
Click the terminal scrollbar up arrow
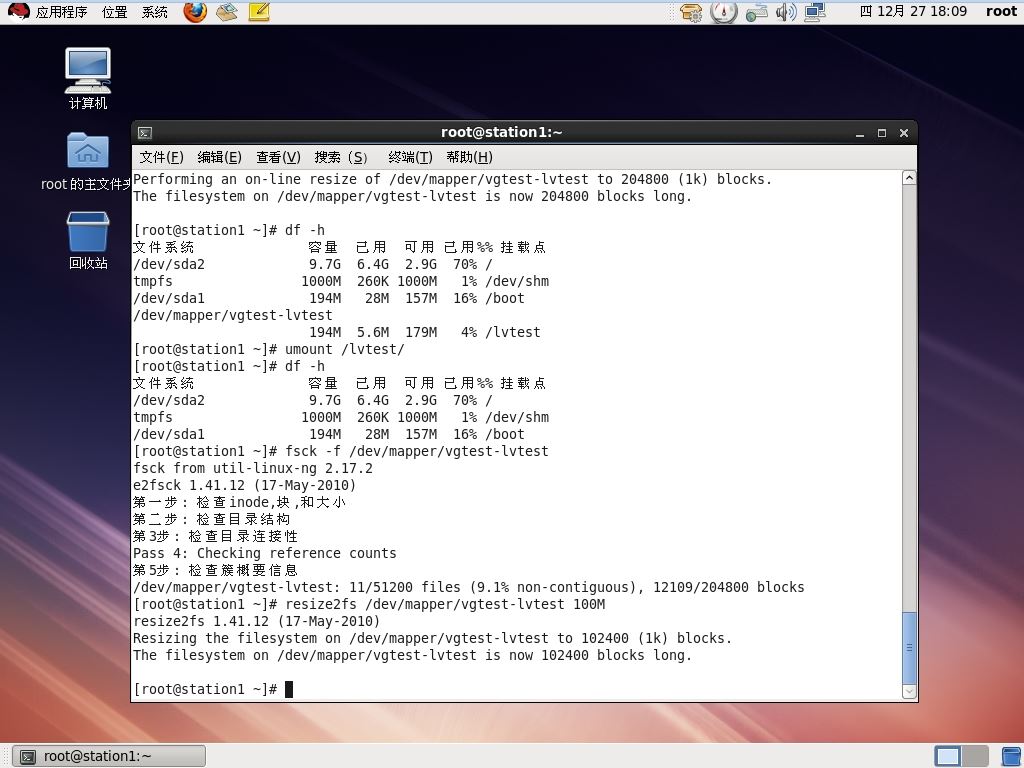coord(909,178)
